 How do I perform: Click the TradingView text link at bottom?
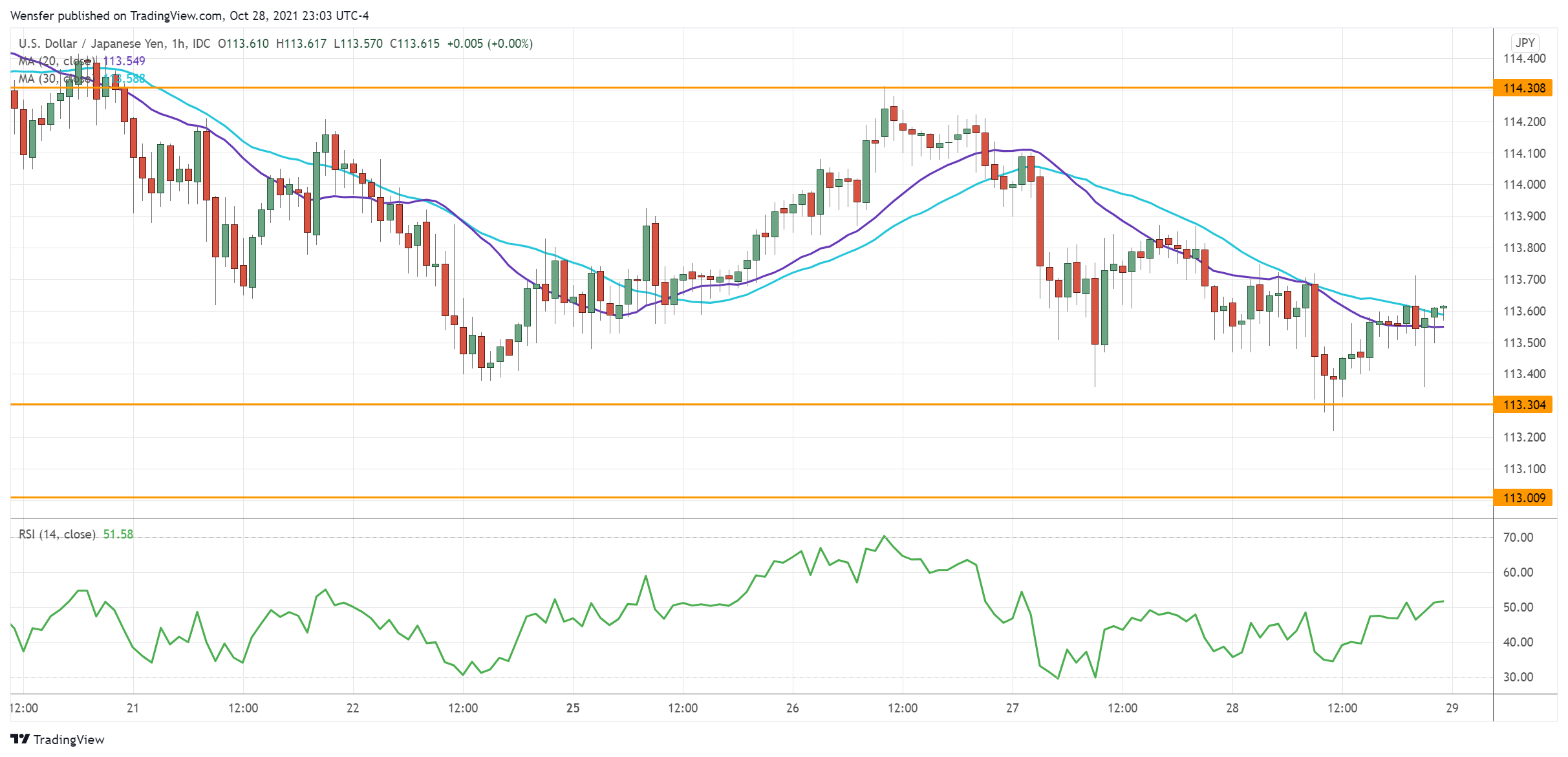(x=69, y=740)
